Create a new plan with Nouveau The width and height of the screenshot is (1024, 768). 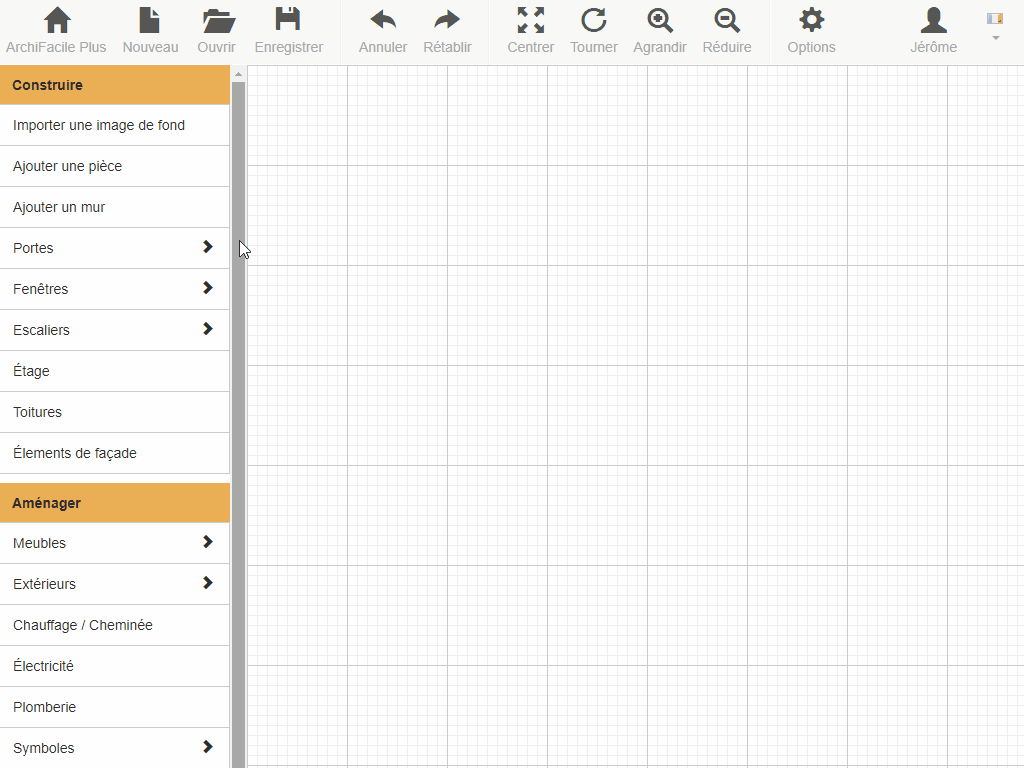(x=150, y=30)
